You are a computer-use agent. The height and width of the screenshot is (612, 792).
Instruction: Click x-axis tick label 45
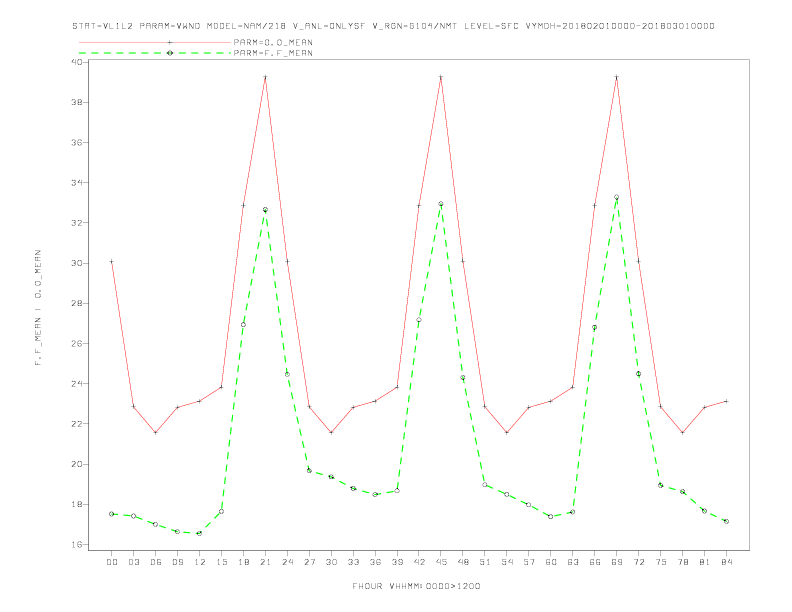tap(441, 562)
